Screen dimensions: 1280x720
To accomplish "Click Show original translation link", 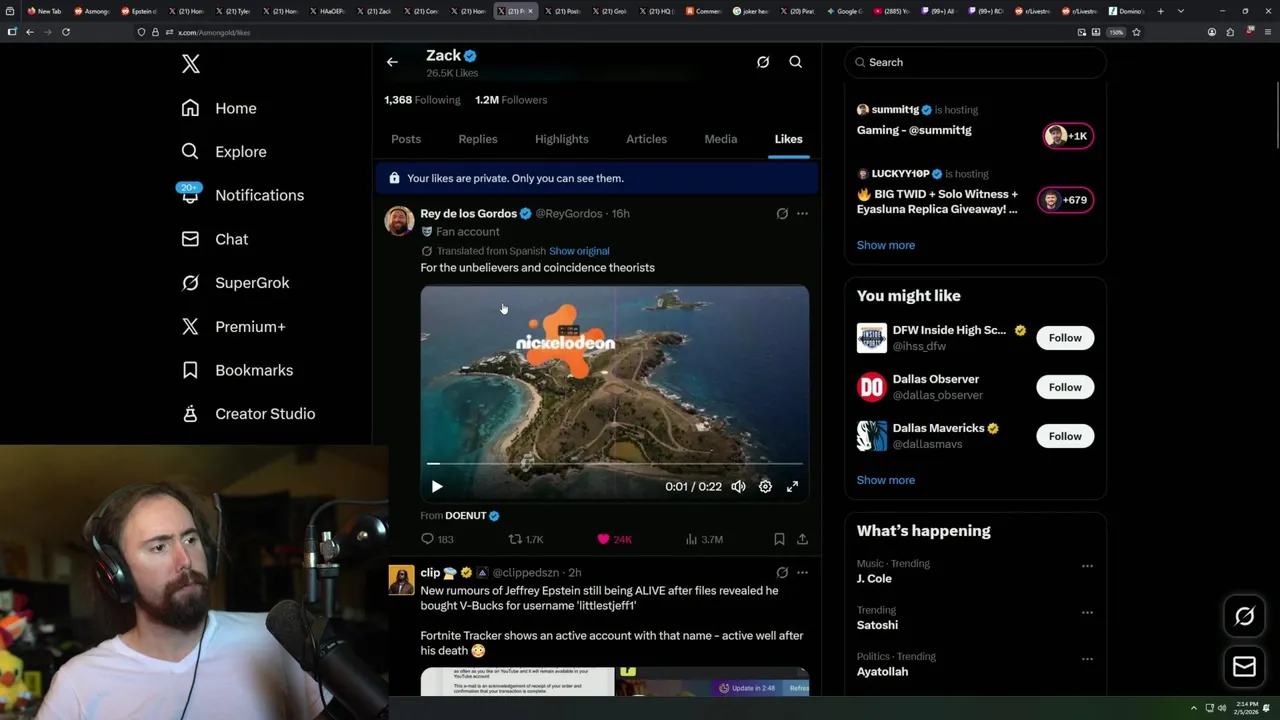I will tap(579, 251).
